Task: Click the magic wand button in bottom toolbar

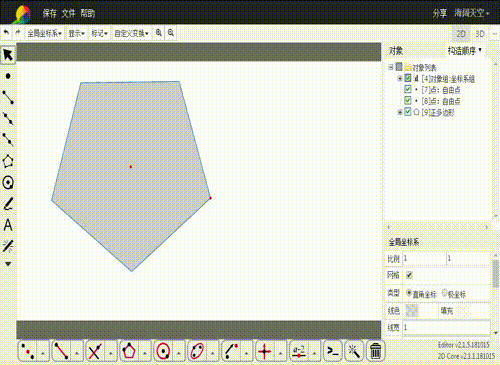Action: click(x=354, y=351)
